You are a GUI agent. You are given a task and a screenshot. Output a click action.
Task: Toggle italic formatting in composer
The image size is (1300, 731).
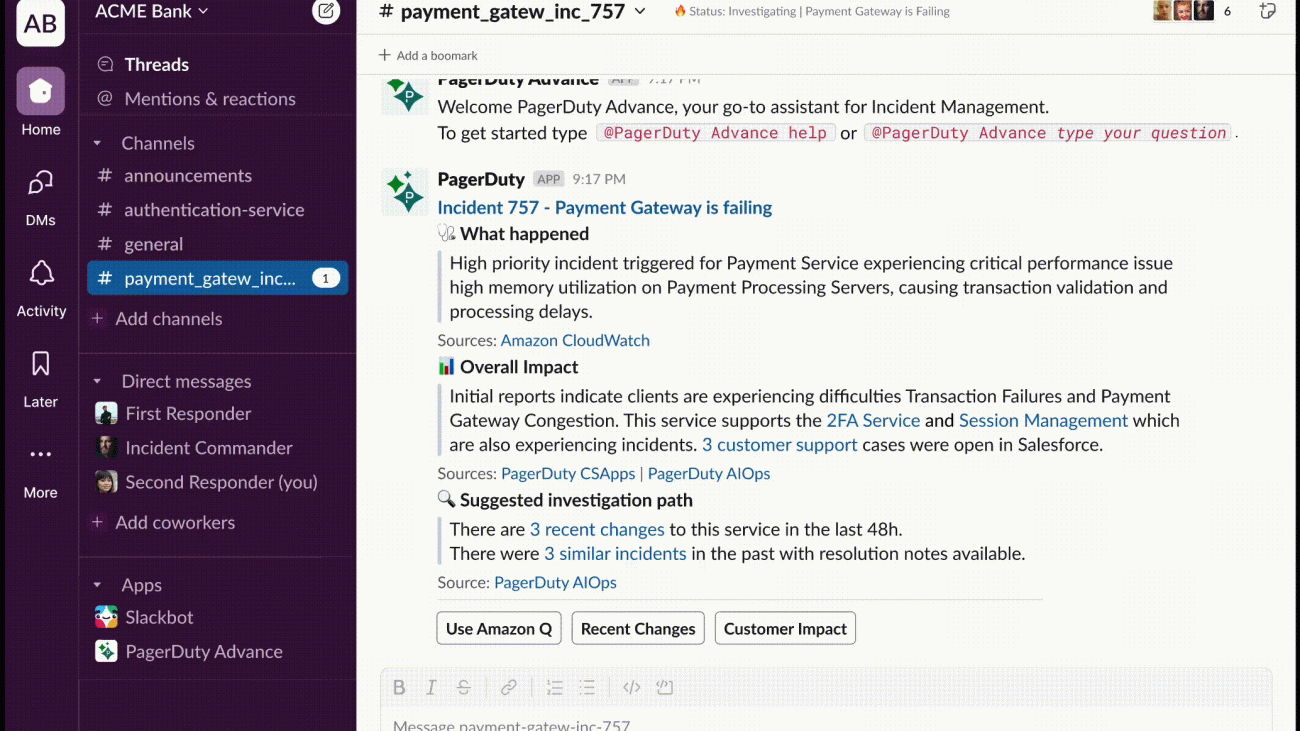click(431, 687)
